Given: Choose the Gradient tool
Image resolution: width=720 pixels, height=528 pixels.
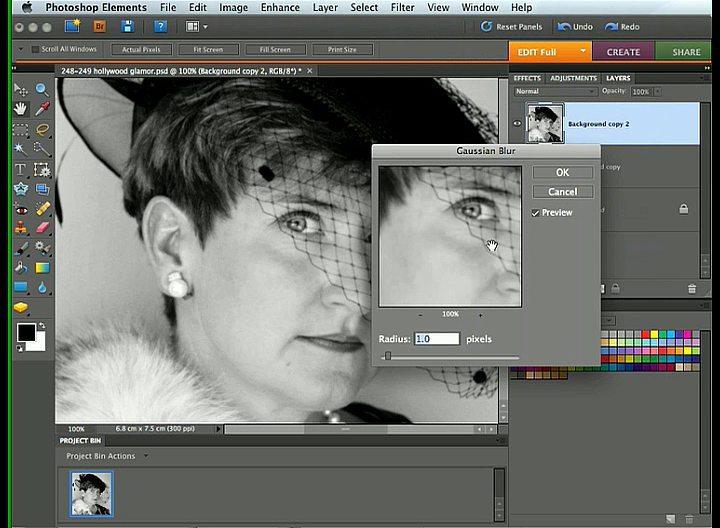Looking at the screenshot, I should click(42, 268).
